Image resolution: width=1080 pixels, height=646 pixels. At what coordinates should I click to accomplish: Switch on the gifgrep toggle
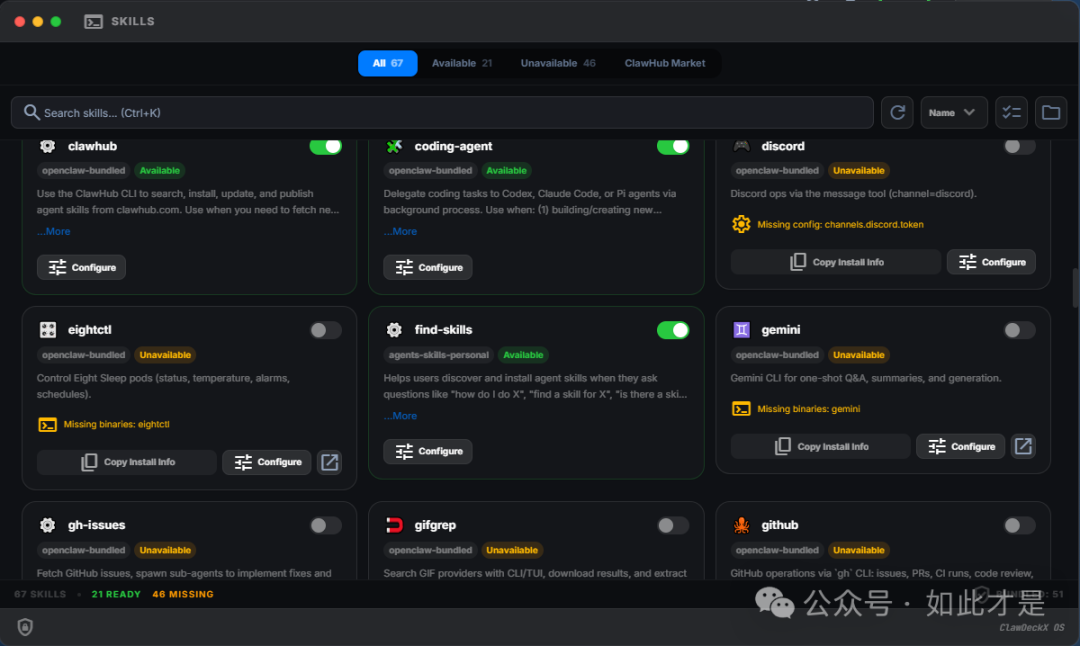pyautogui.click(x=673, y=525)
